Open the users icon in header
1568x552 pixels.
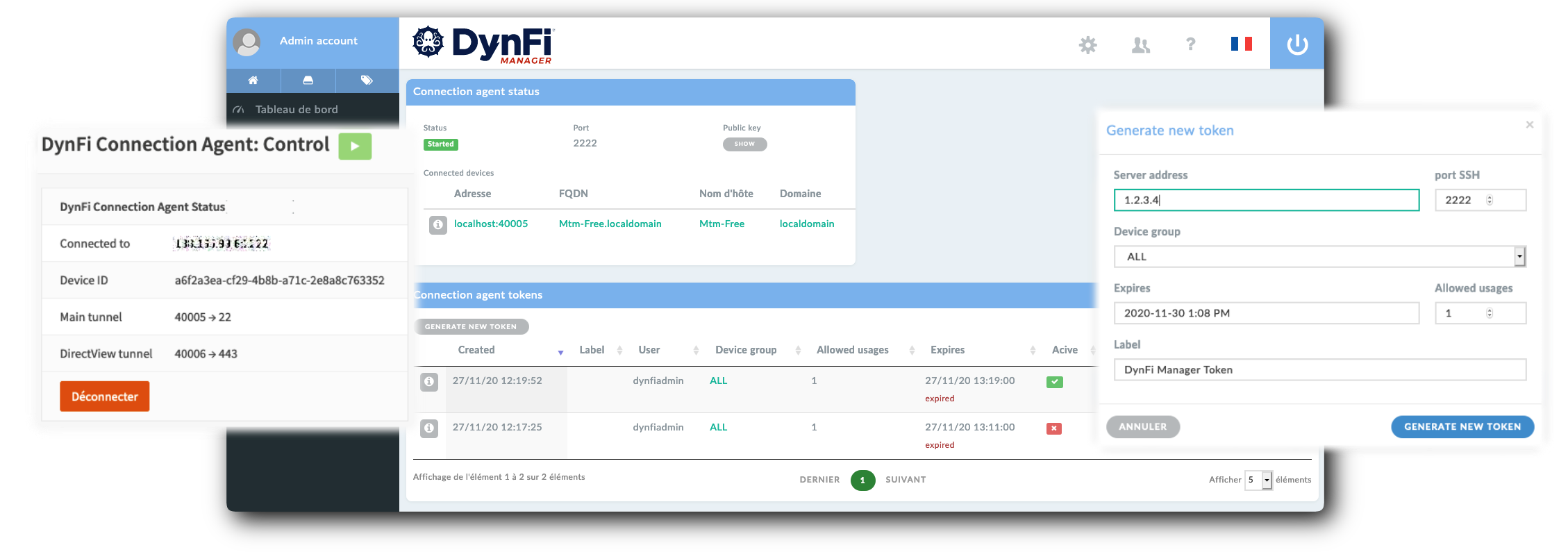1141,45
